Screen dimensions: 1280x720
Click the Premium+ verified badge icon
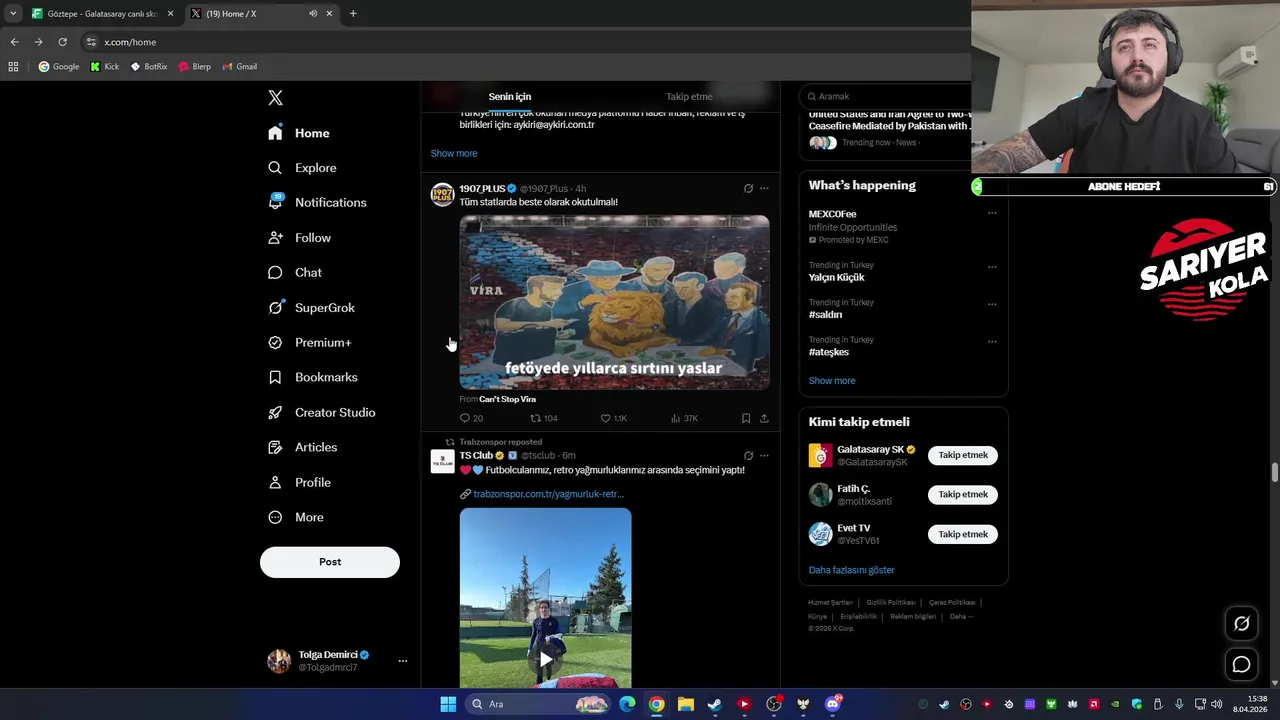[x=275, y=342]
